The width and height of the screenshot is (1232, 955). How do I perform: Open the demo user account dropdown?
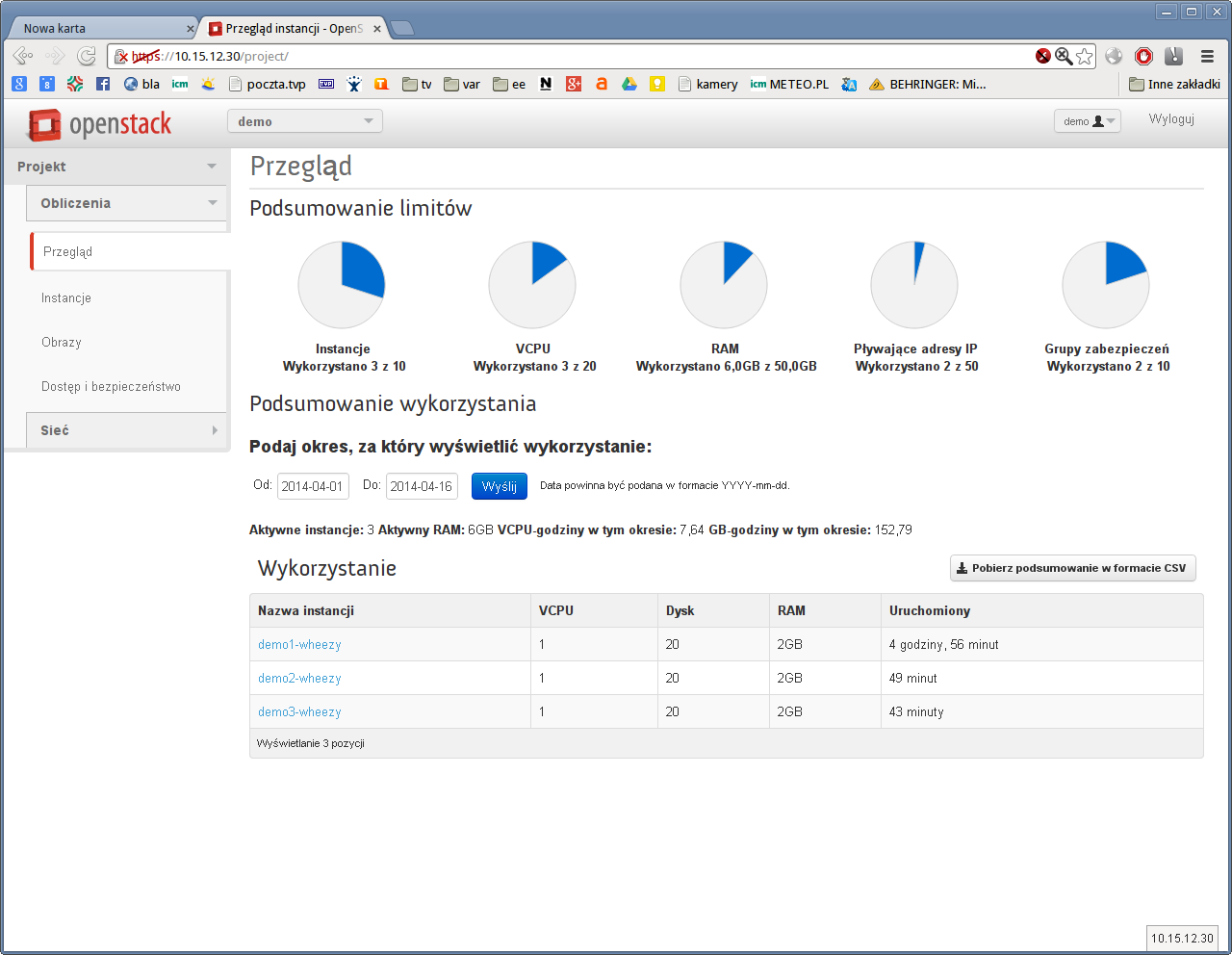coord(1088,121)
